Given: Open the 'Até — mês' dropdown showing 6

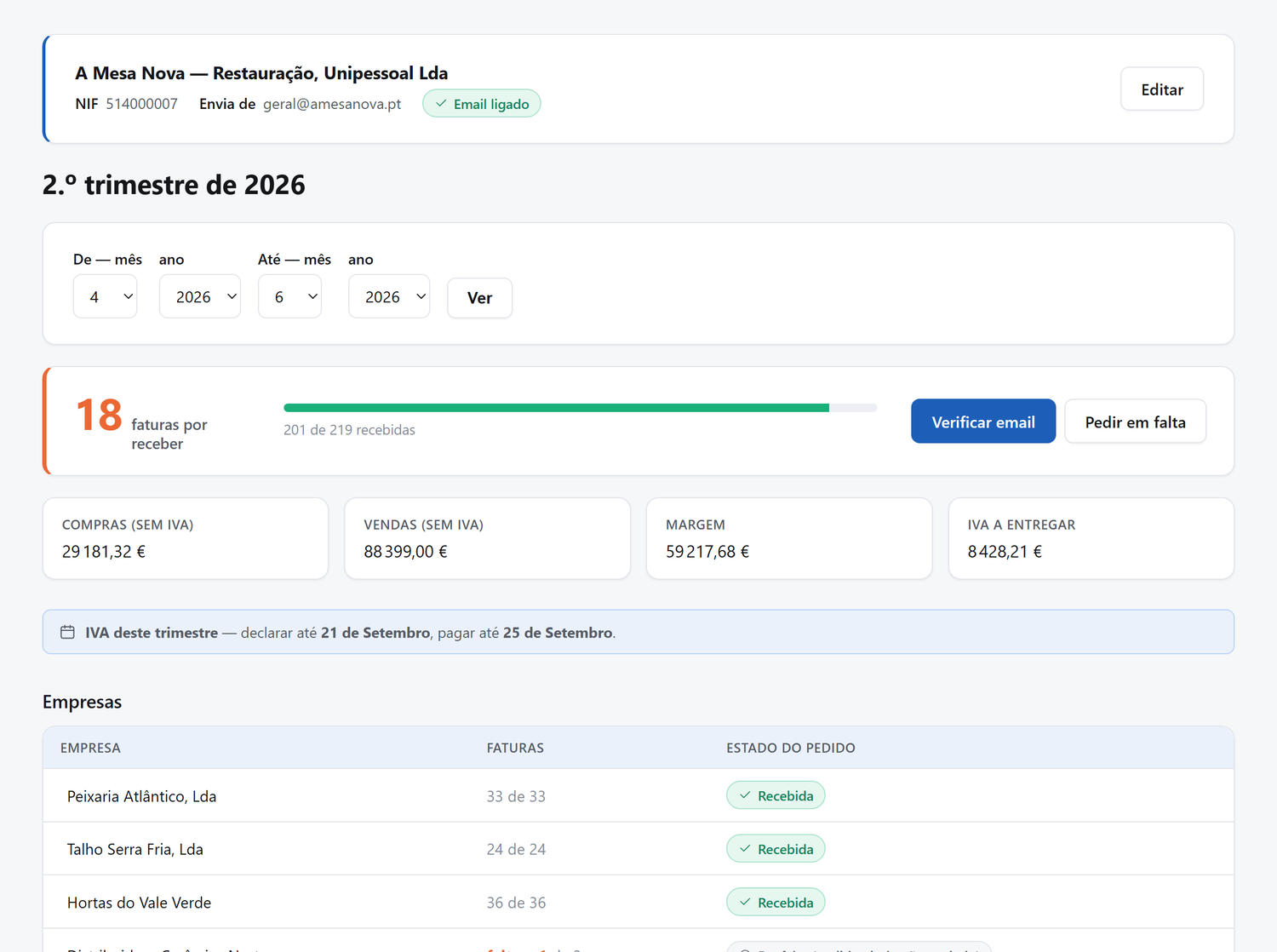Looking at the screenshot, I should click(289, 296).
